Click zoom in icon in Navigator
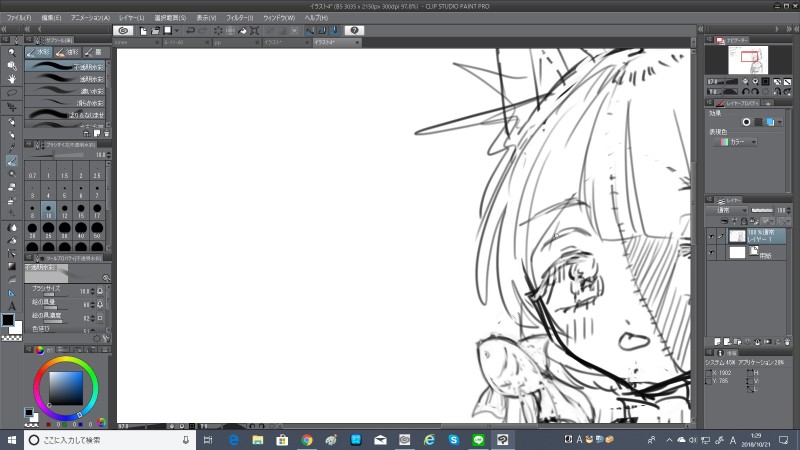800x450 pixels. pyautogui.click(x=755, y=81)
